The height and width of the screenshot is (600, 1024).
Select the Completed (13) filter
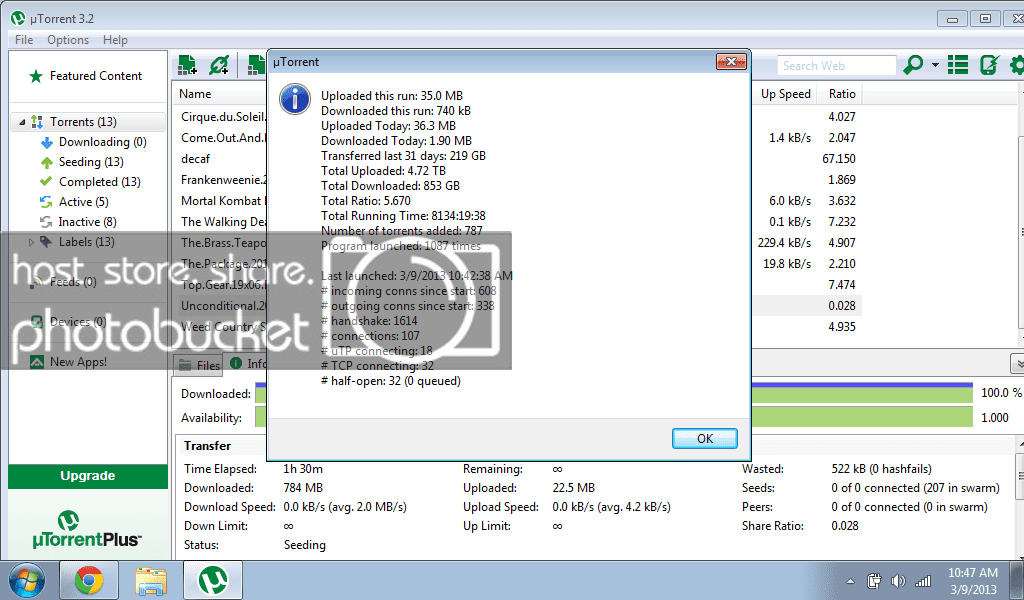tap(100, 182)
